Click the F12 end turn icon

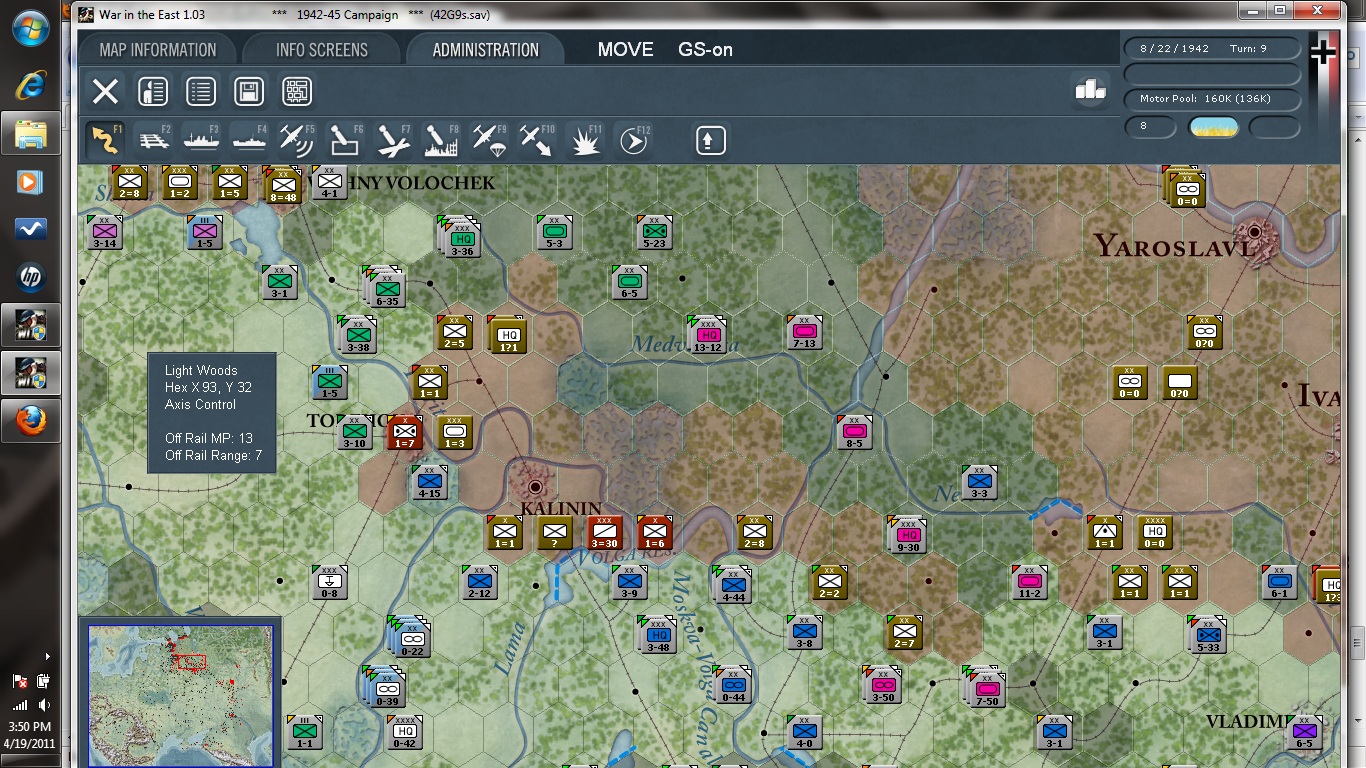(x=633, y=140)
